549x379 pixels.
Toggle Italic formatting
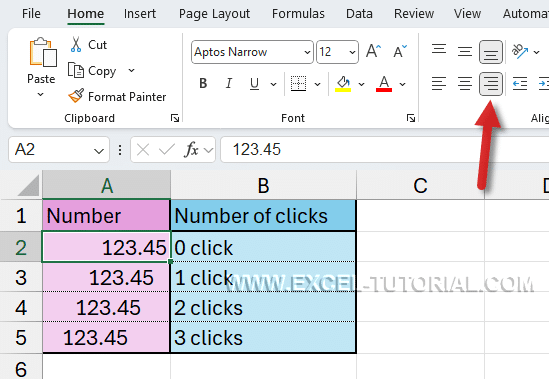(229, 83)
